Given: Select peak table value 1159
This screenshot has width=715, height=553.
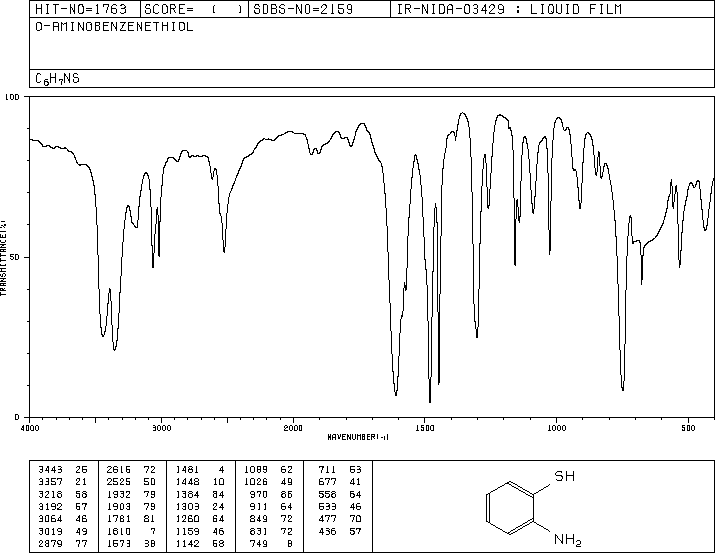Looking at the screenshot, I should (187, 532).
